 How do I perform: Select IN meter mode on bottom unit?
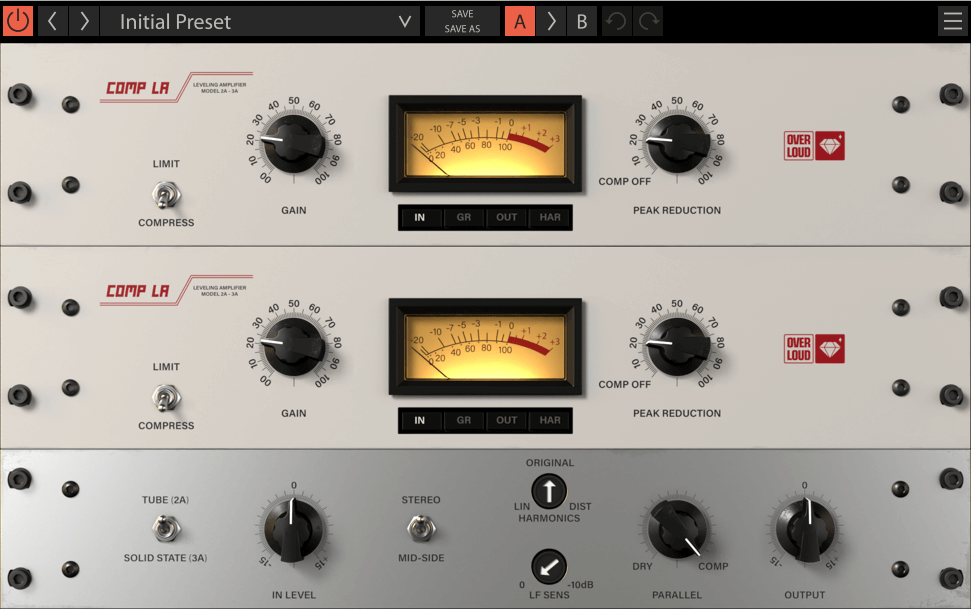pos(420,421)
